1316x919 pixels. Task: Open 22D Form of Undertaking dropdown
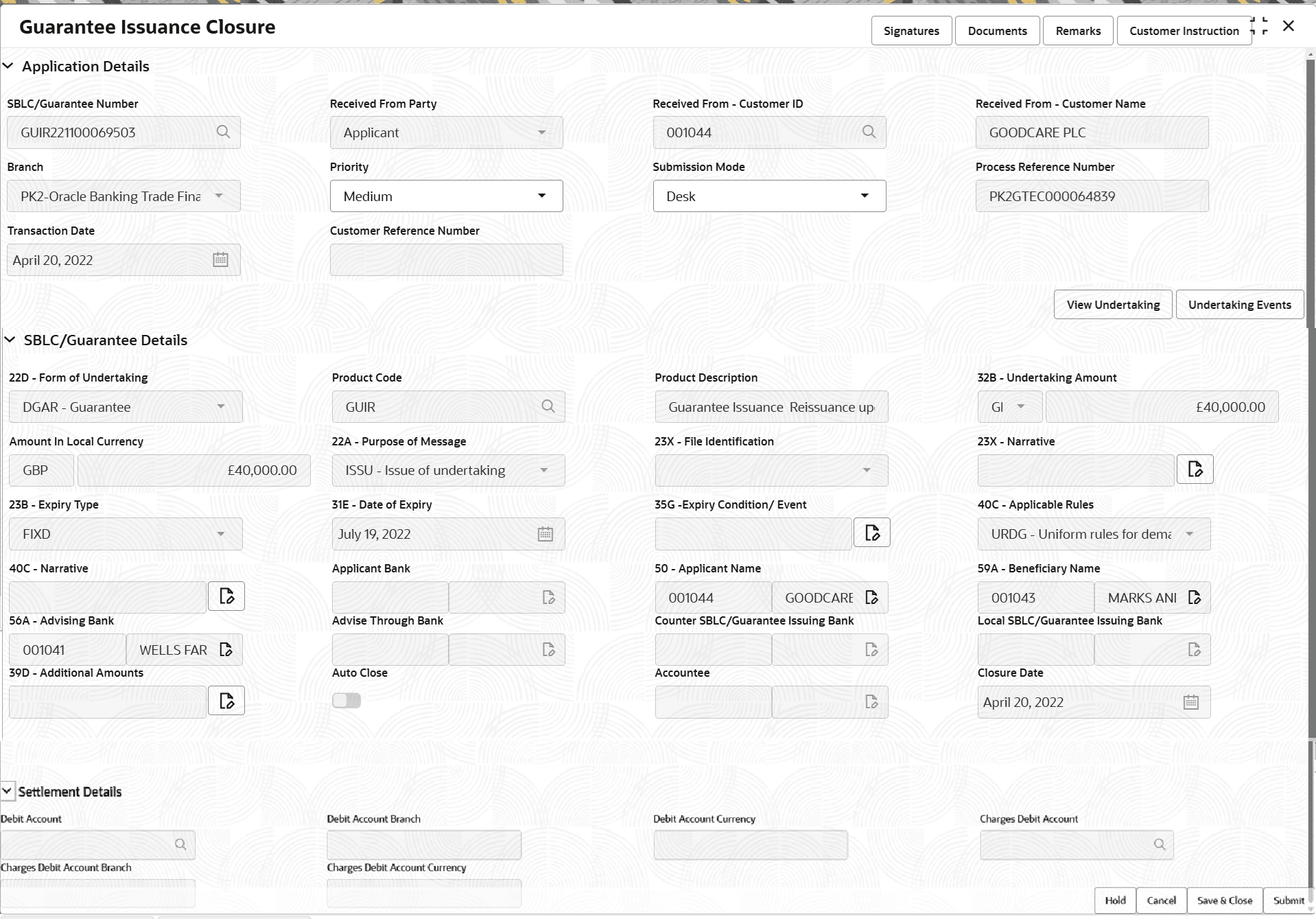pos(126,407)
